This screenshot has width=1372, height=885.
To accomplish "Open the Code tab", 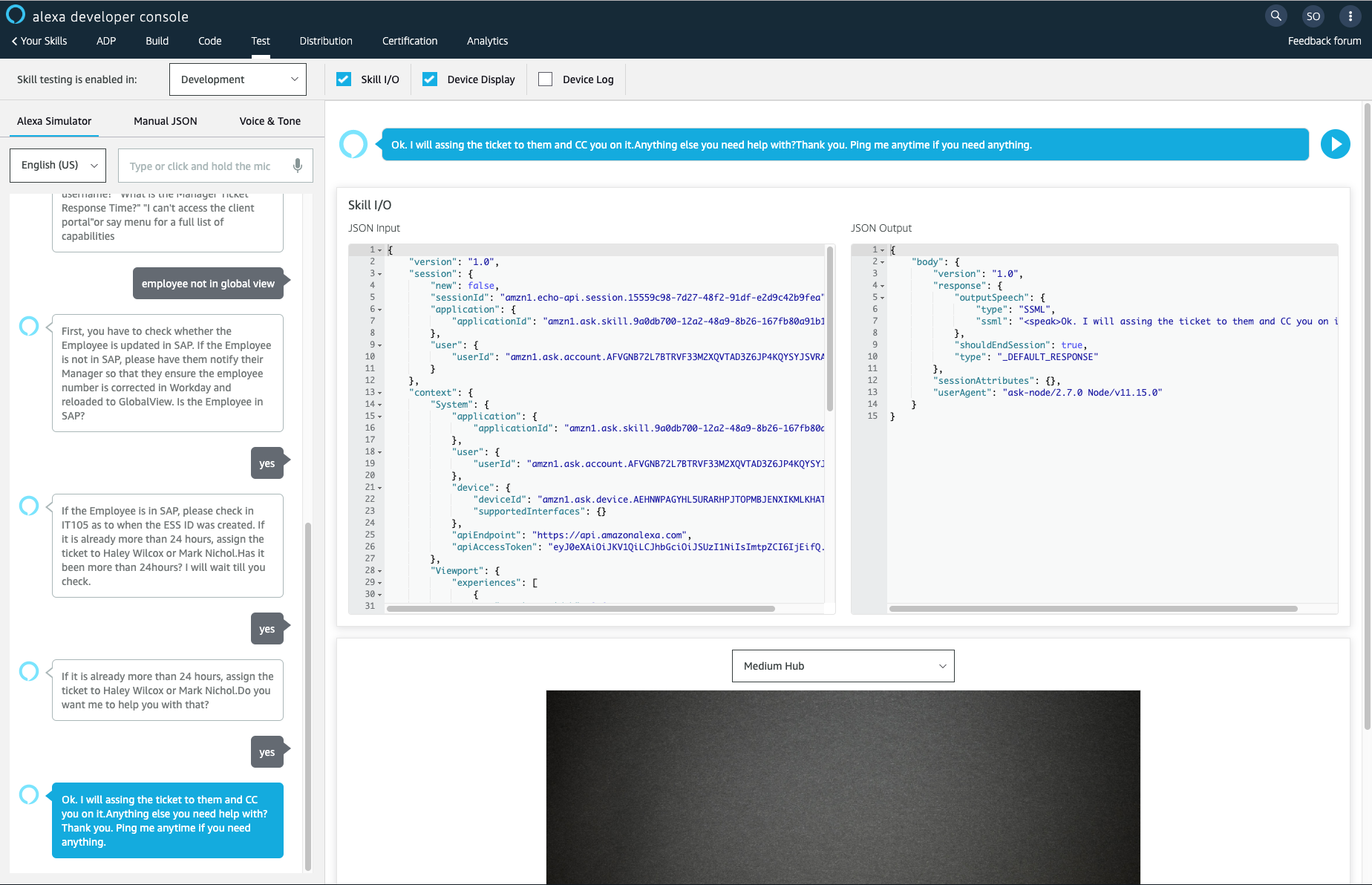I will point(210,41).
